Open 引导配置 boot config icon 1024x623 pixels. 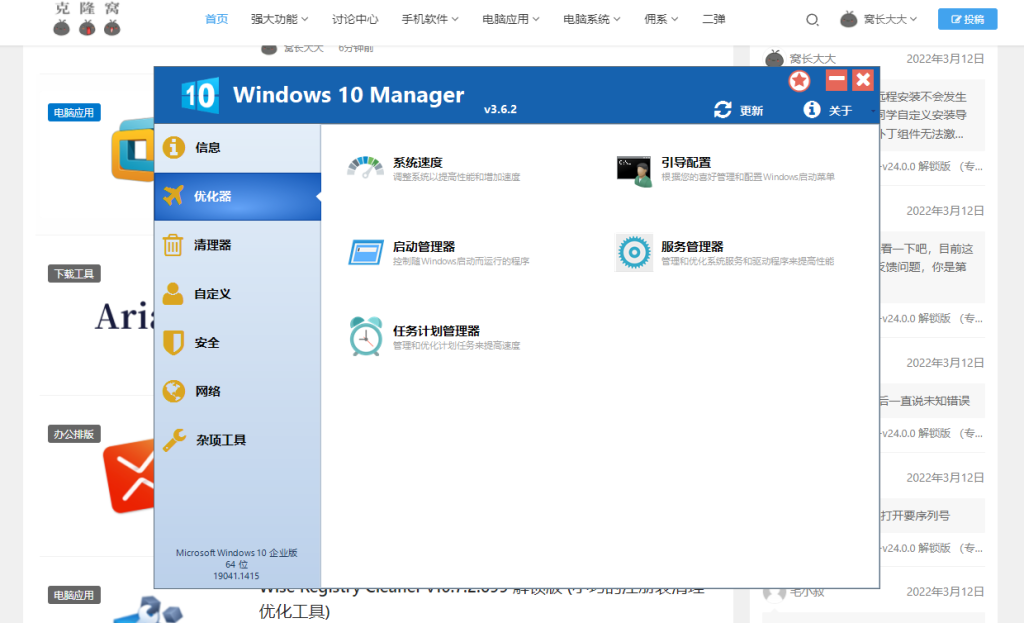[x=634, y=171]
